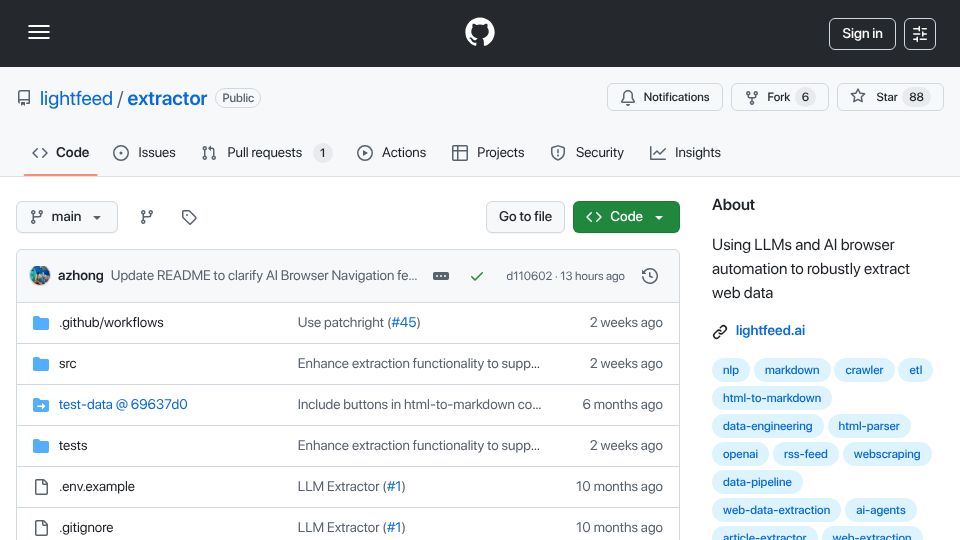Open the extractor repository link
This screenshot has height=540, width=960.
(167, 98)
